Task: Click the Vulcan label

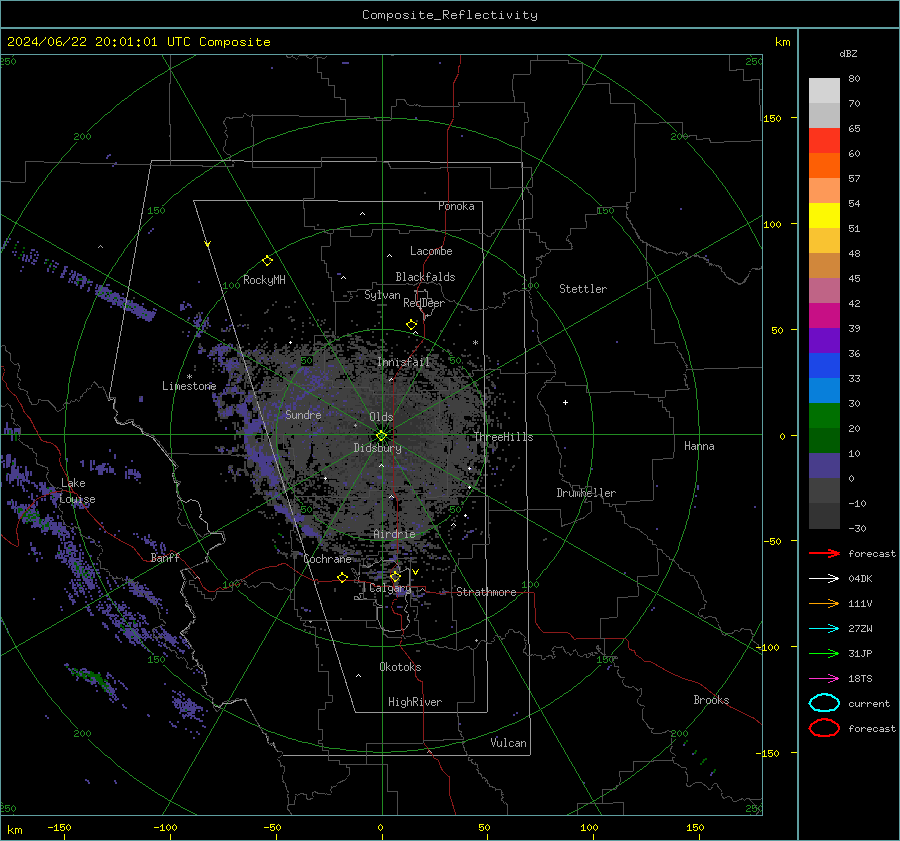Action: coord(509,743)
